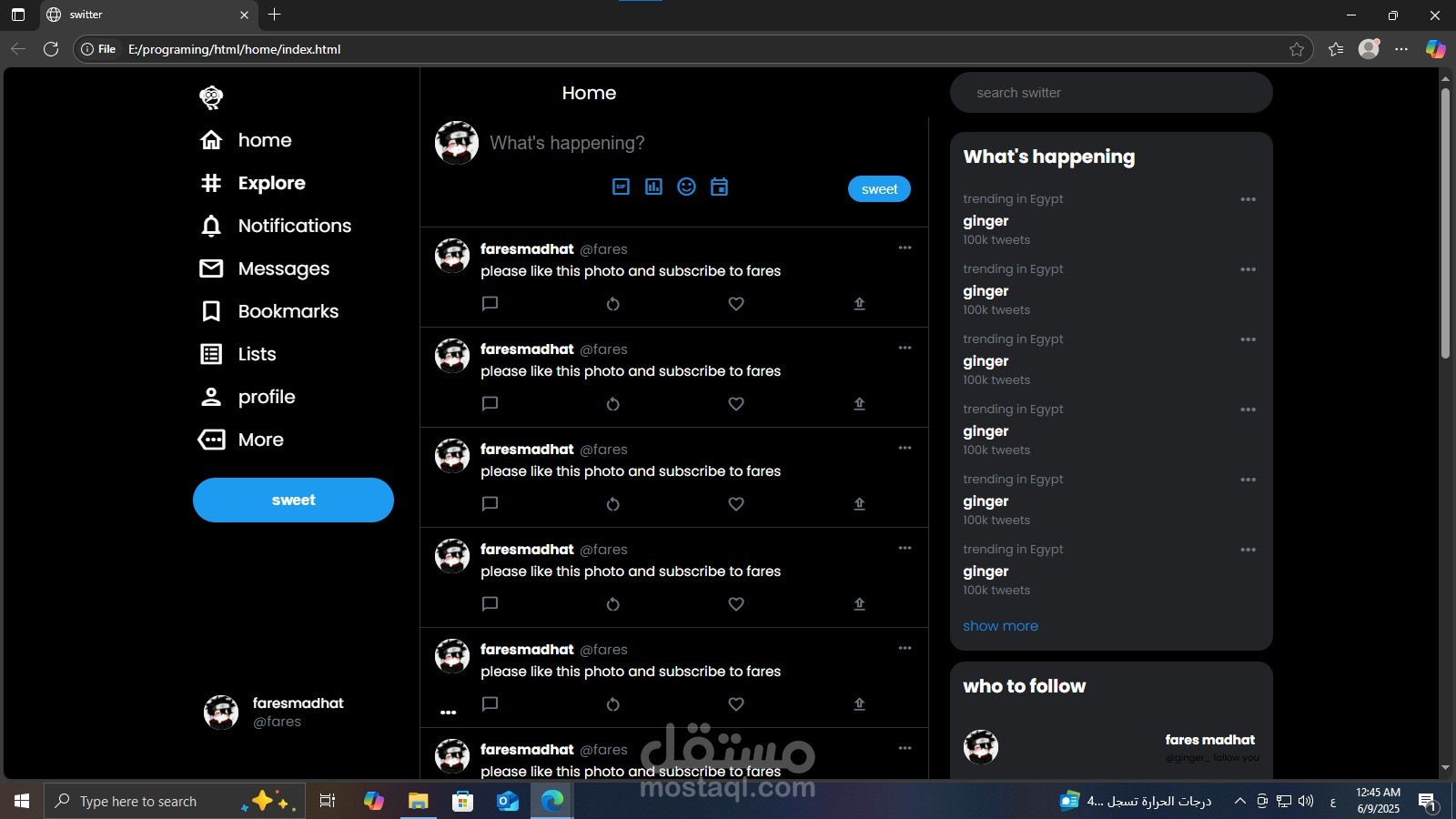Open Notifications menu label
Screen dimensions: 1456x819
[x=295, y=226]
